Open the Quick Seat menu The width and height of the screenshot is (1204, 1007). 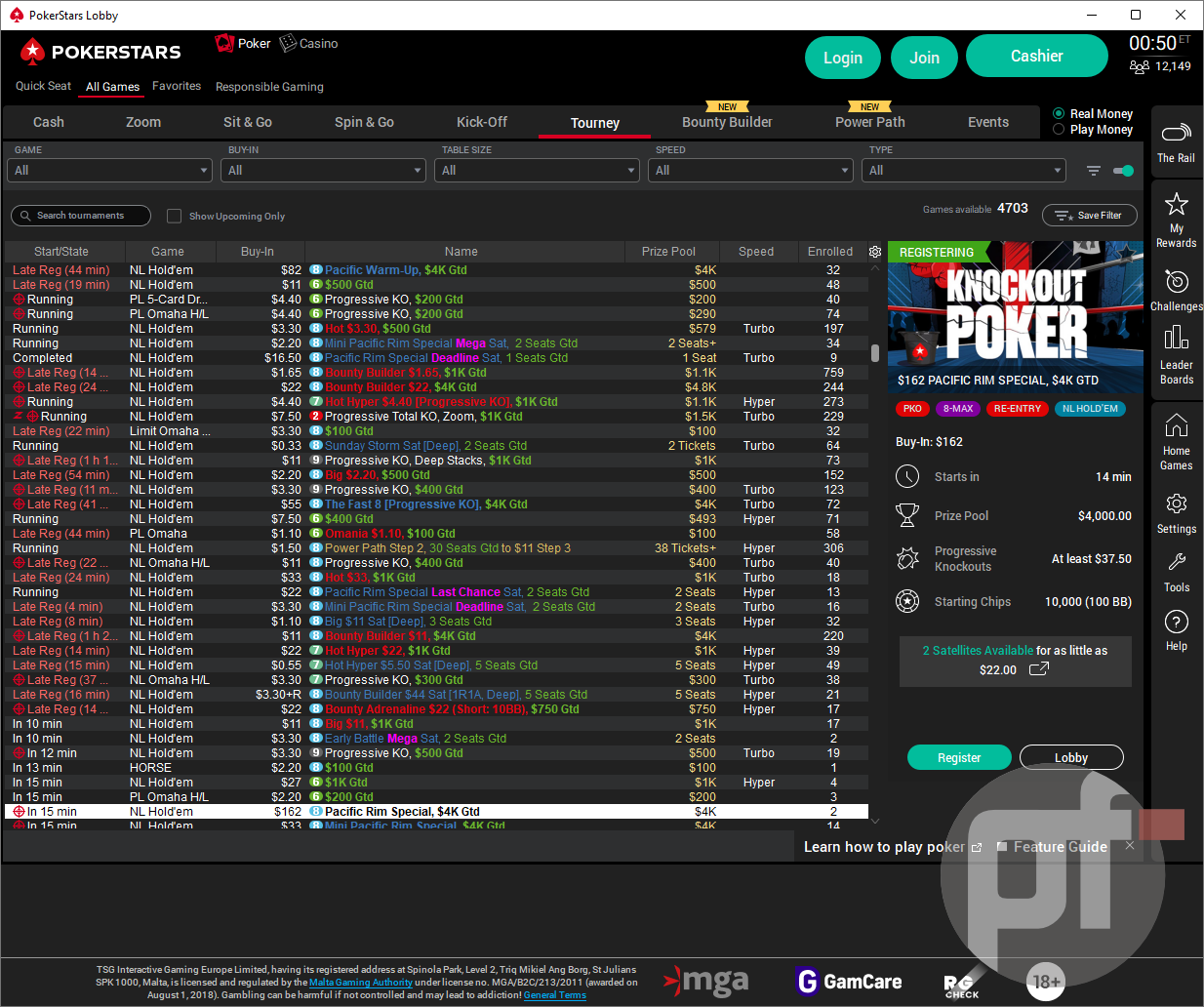[x=43, y=86]
